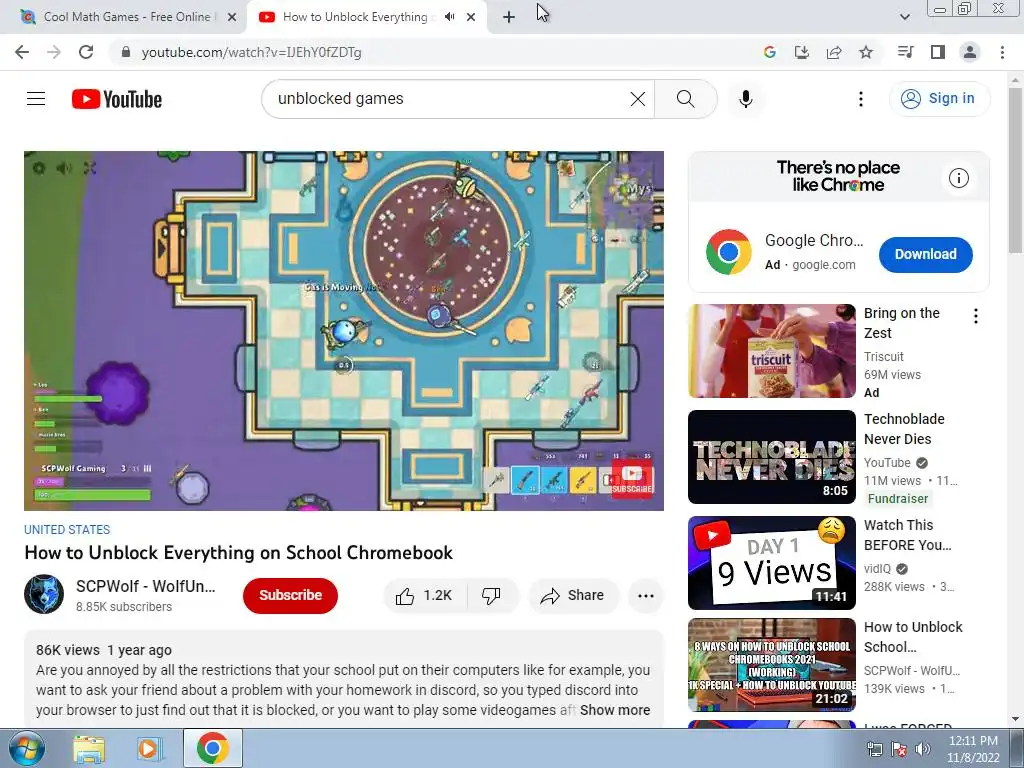This screenshot has width=1024, height=768.
Task: Open the media controls toolbar icon
Action: coord(905,52)
